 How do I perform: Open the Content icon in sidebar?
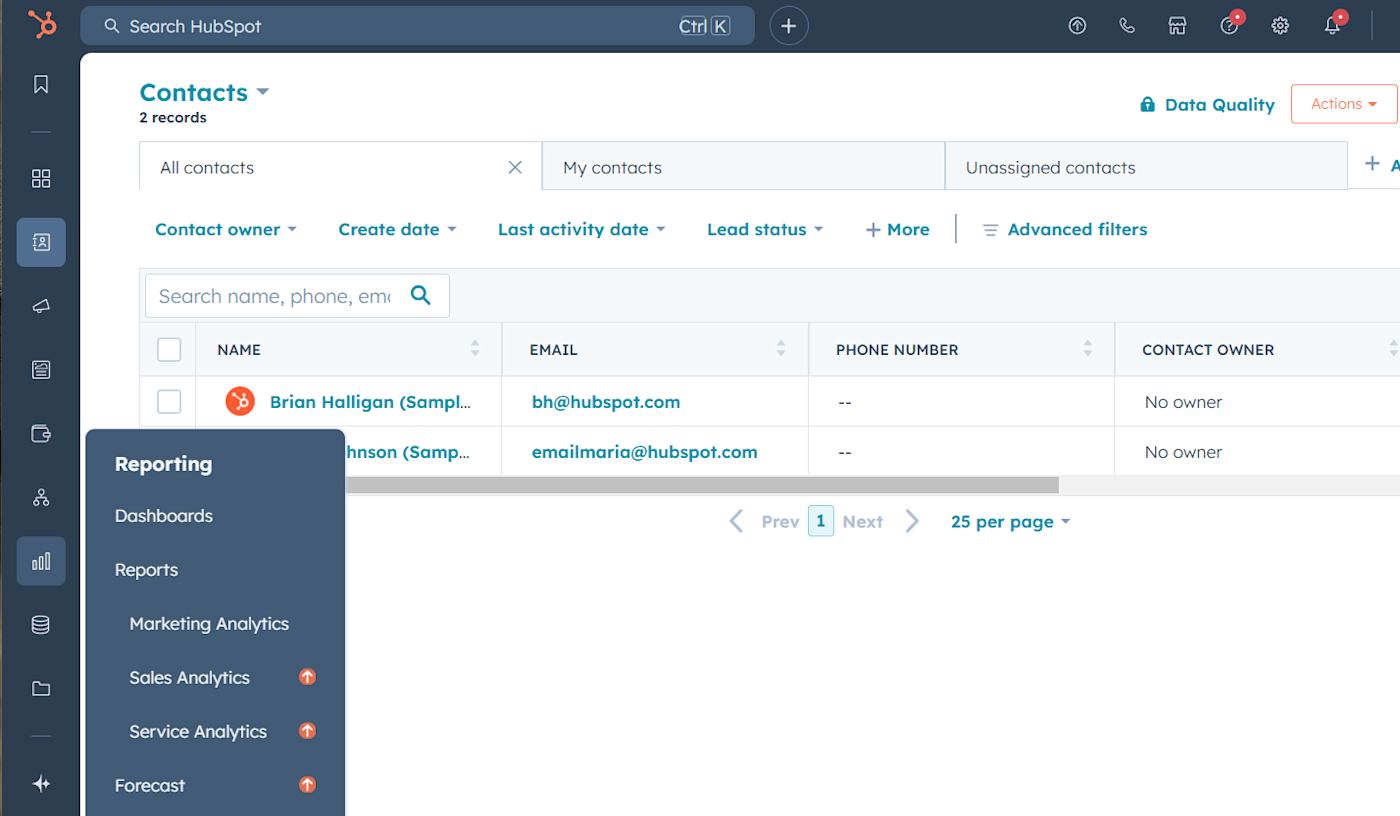click(x=41, y=370)
